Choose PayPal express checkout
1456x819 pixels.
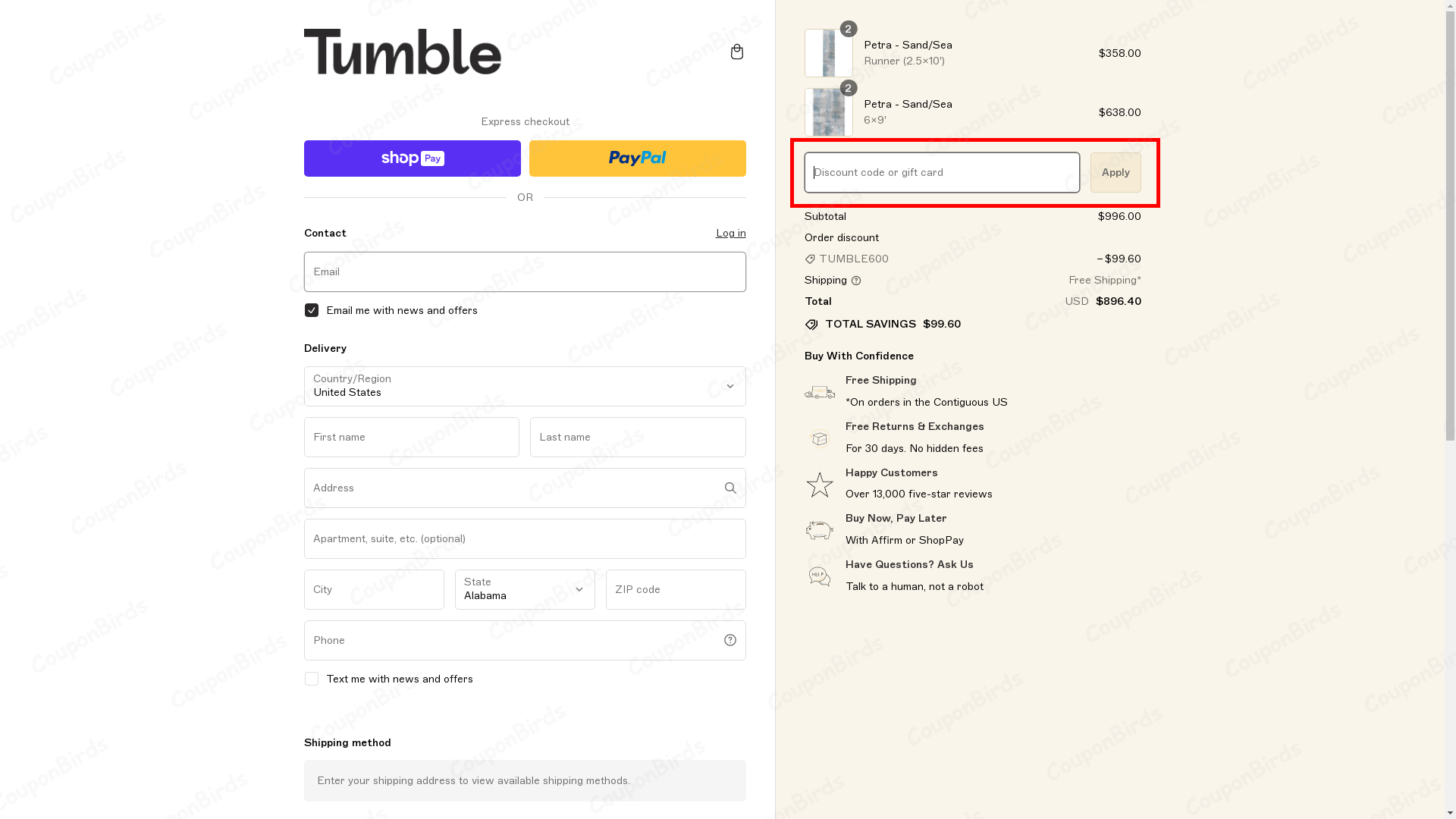(638, 158)
